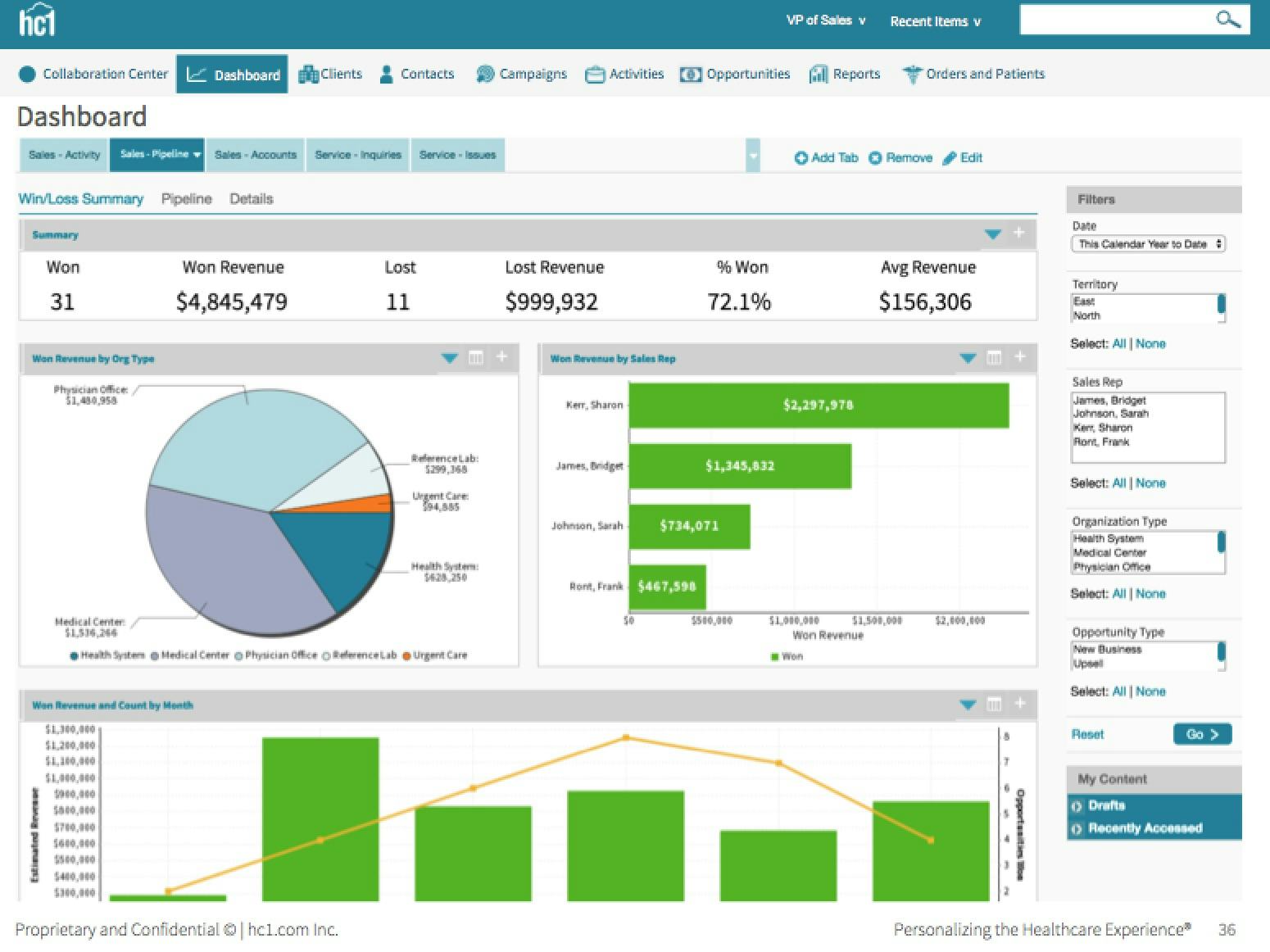
Task: Click the Go button in Filters
Action: pos(1201,734)
